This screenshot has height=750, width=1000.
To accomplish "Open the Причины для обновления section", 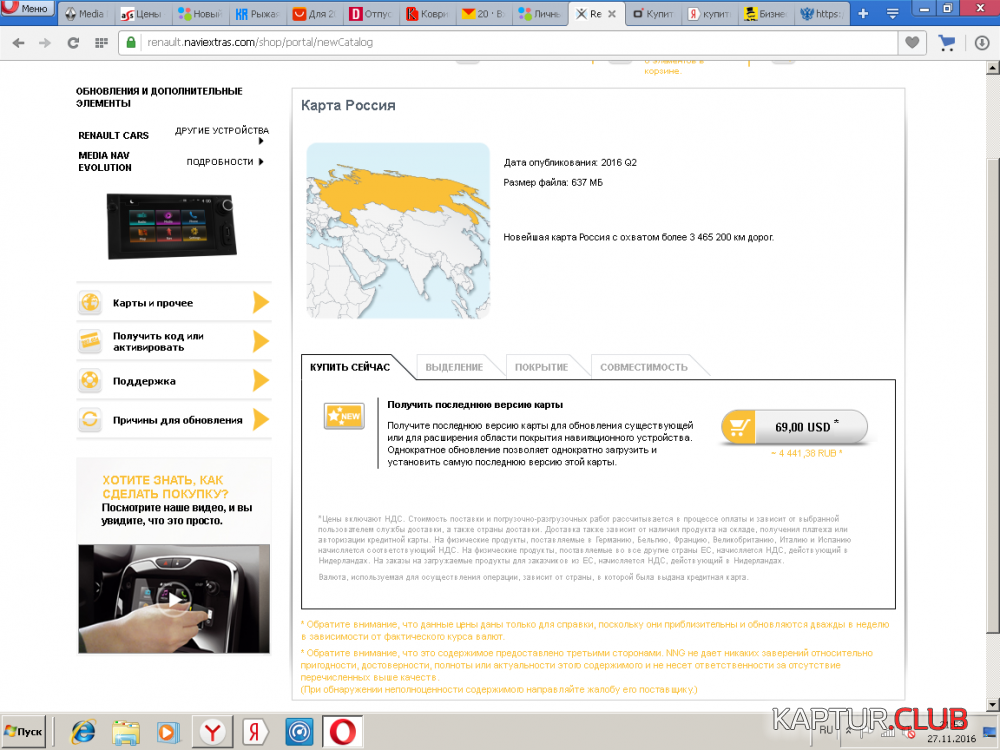I will (173, 420).
